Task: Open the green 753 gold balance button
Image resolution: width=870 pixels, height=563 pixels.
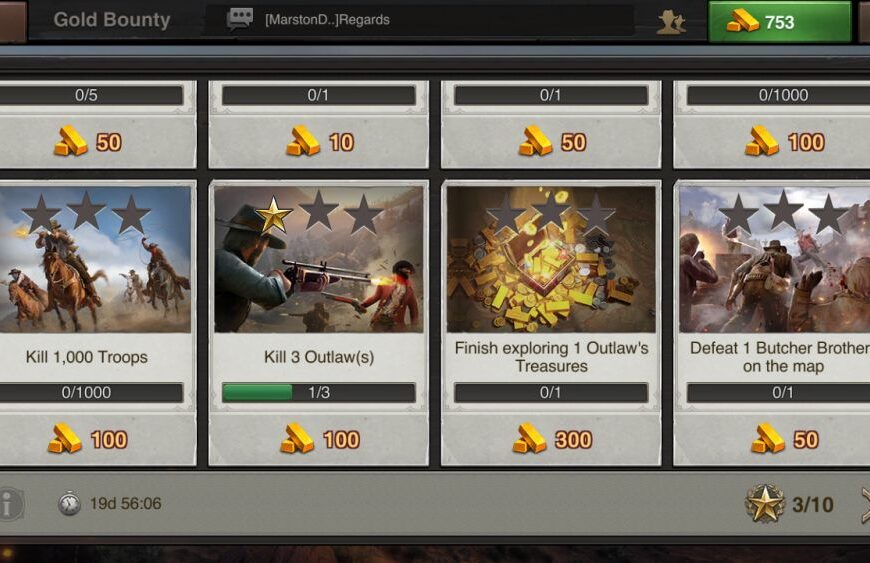Action: coord(779,21)
